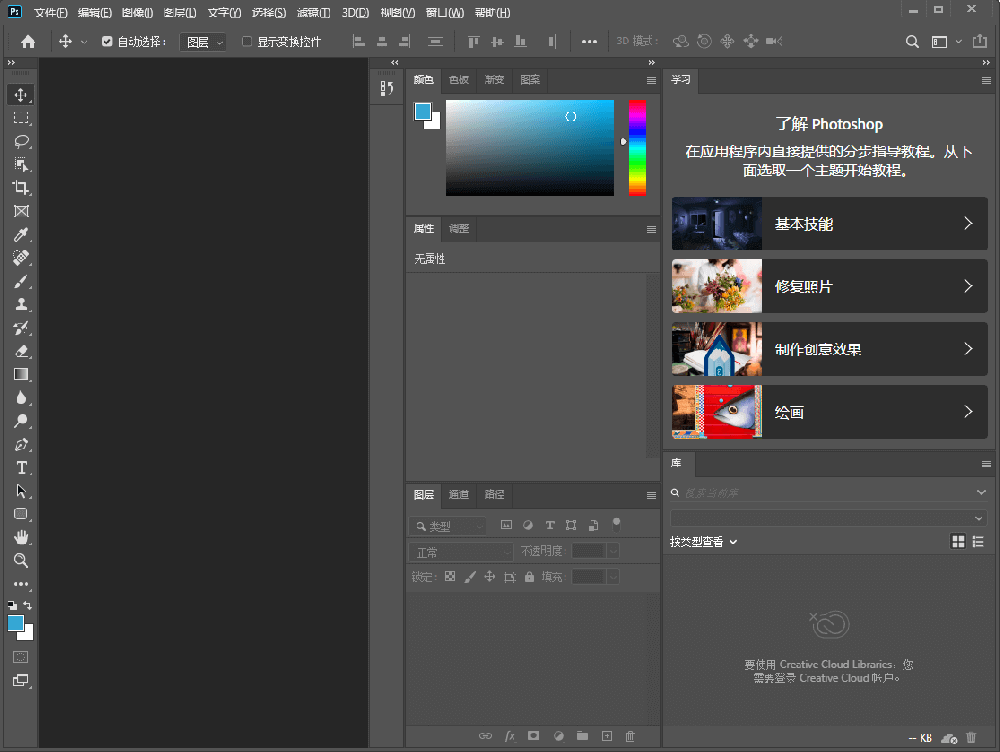Toggle the layer filter on/off switch
Viewport: 1000px width, 752px height.
(x=616, y=525)
